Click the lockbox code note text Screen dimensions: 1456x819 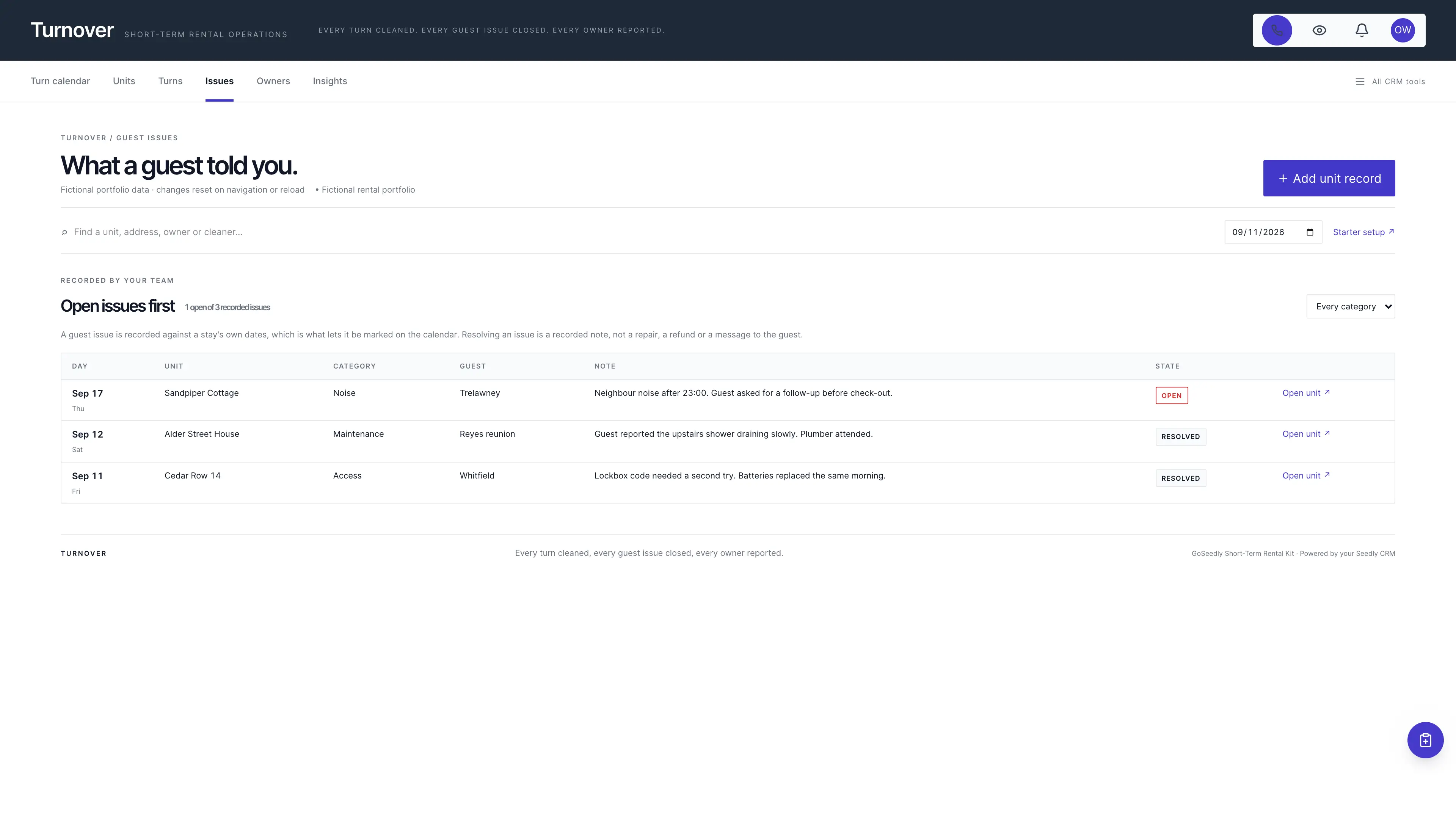coord(740,476)
